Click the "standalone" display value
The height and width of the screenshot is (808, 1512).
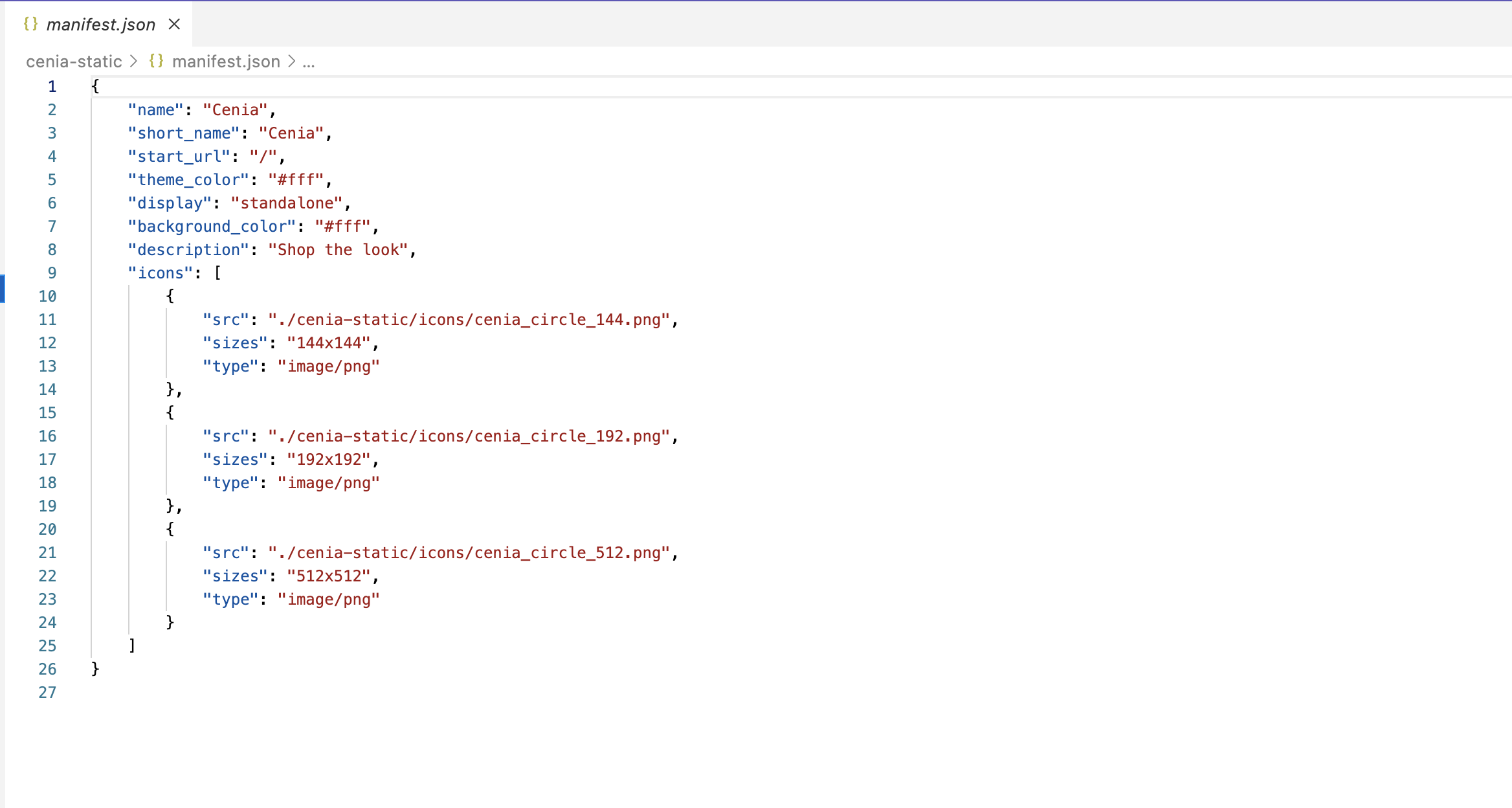[x=287, y=203]
